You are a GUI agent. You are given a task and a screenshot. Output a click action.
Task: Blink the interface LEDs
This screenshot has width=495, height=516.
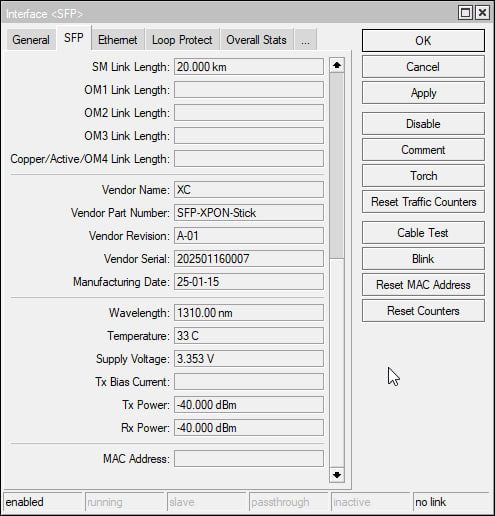tap(423, 259)
